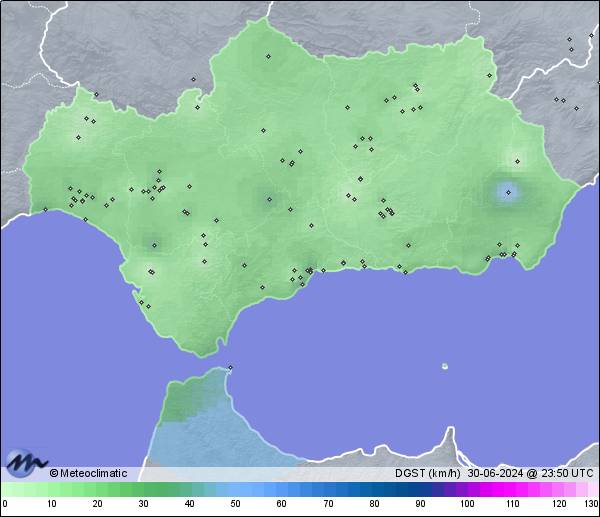Click the 80 label on the gust scale
600x517 pixels.
click(x=374, y=504)
